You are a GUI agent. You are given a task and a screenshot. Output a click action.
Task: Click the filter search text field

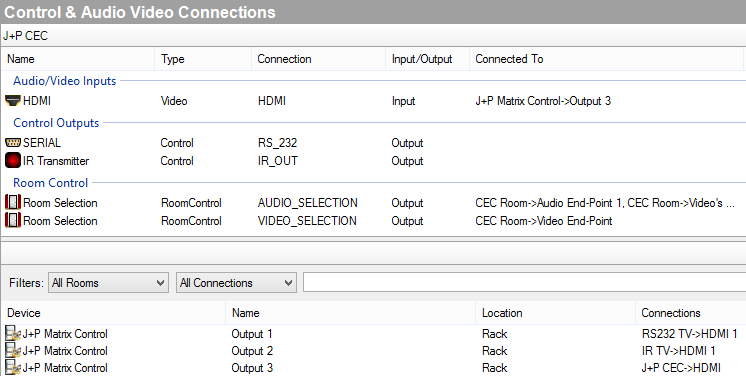click(x=524, y=283)
